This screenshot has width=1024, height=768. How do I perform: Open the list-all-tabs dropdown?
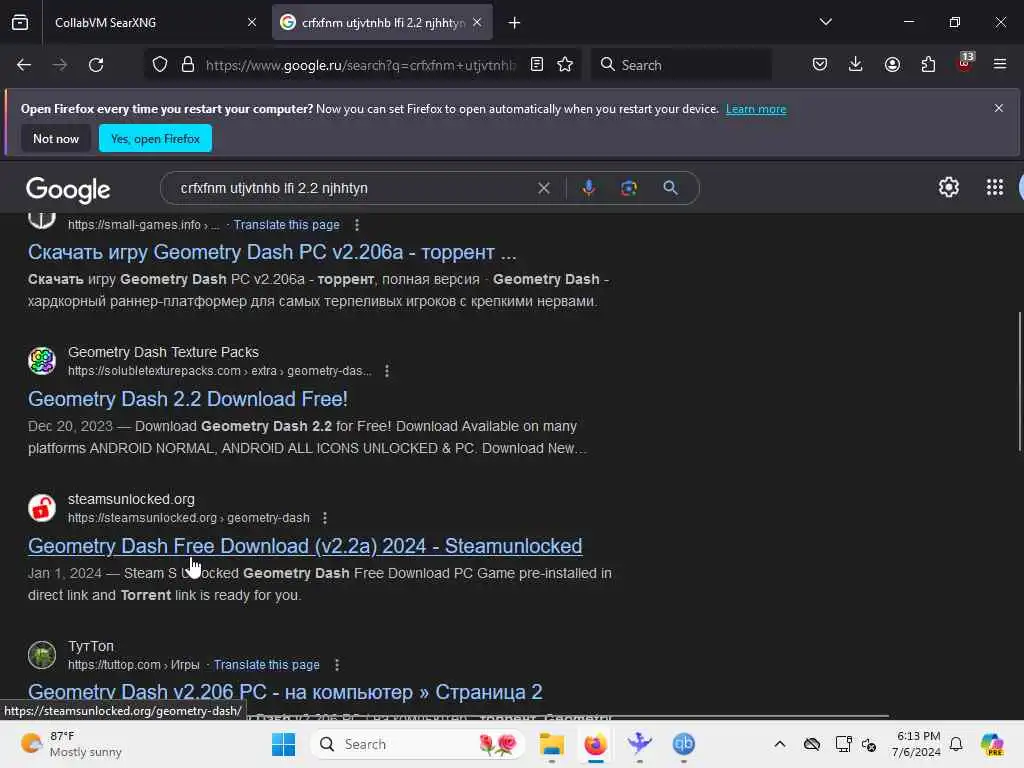point(826,22)
